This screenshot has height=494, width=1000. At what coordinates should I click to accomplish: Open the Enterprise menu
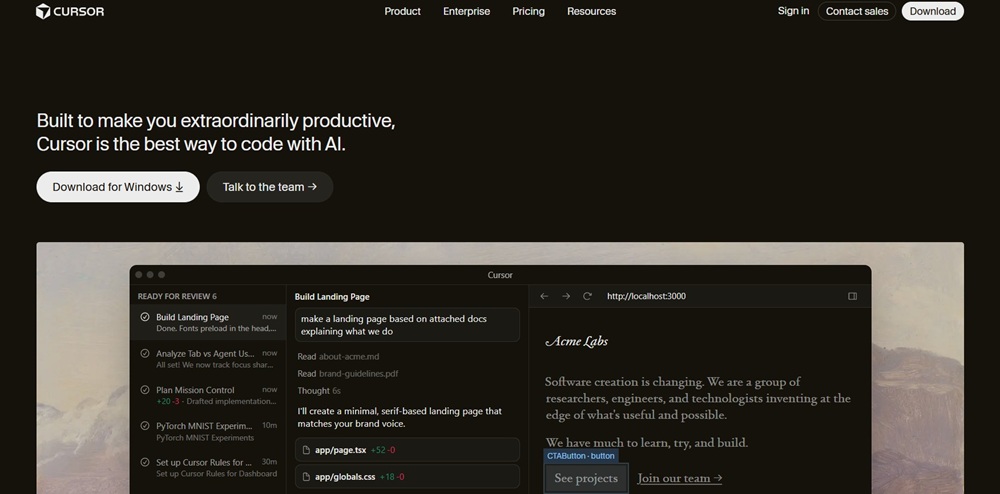(x=466, y=11)
